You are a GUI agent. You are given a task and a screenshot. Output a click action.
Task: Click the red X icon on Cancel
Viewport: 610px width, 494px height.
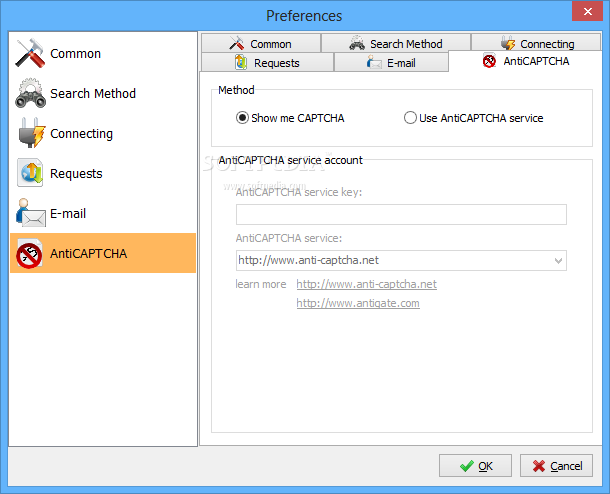tap(539, 466)
